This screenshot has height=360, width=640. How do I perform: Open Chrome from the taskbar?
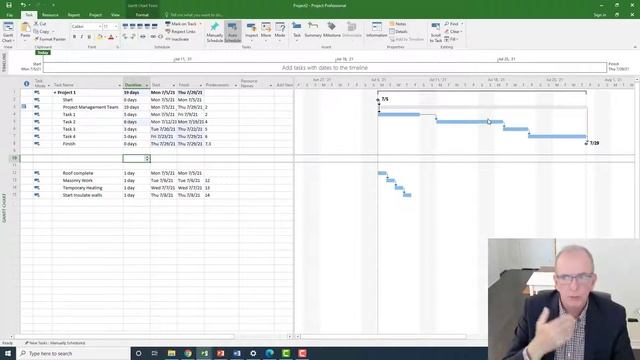pyautogui.click(x=188, y=353)
